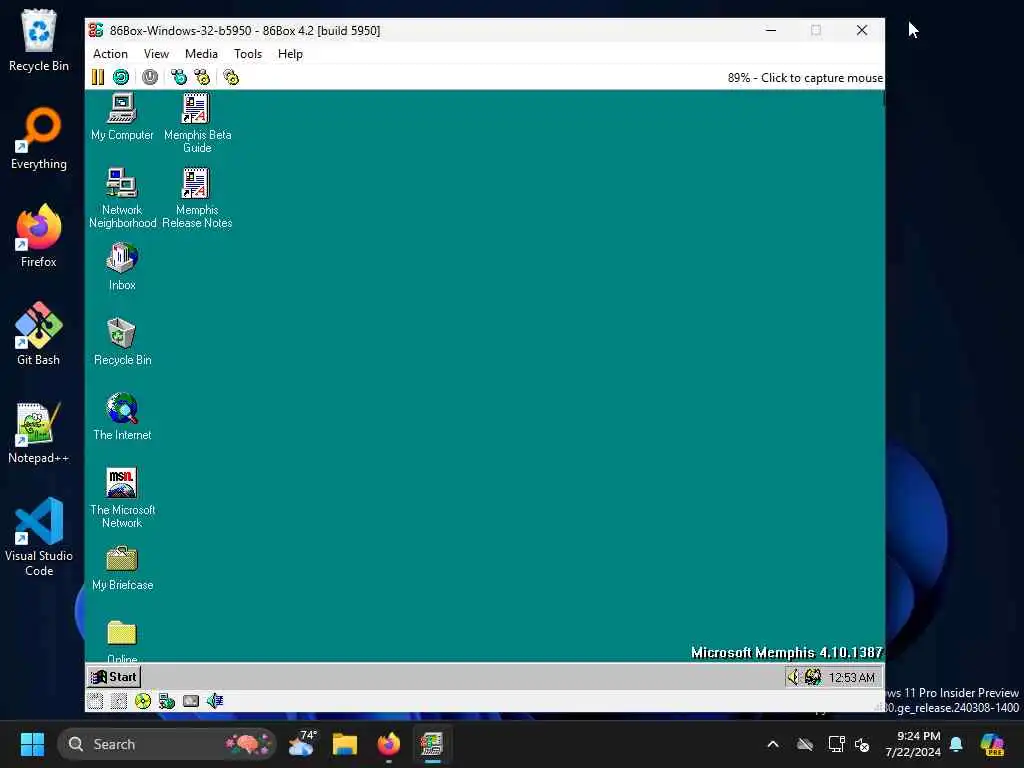
Task: Open 86Box settings gear icon
Action: [231, 77]
